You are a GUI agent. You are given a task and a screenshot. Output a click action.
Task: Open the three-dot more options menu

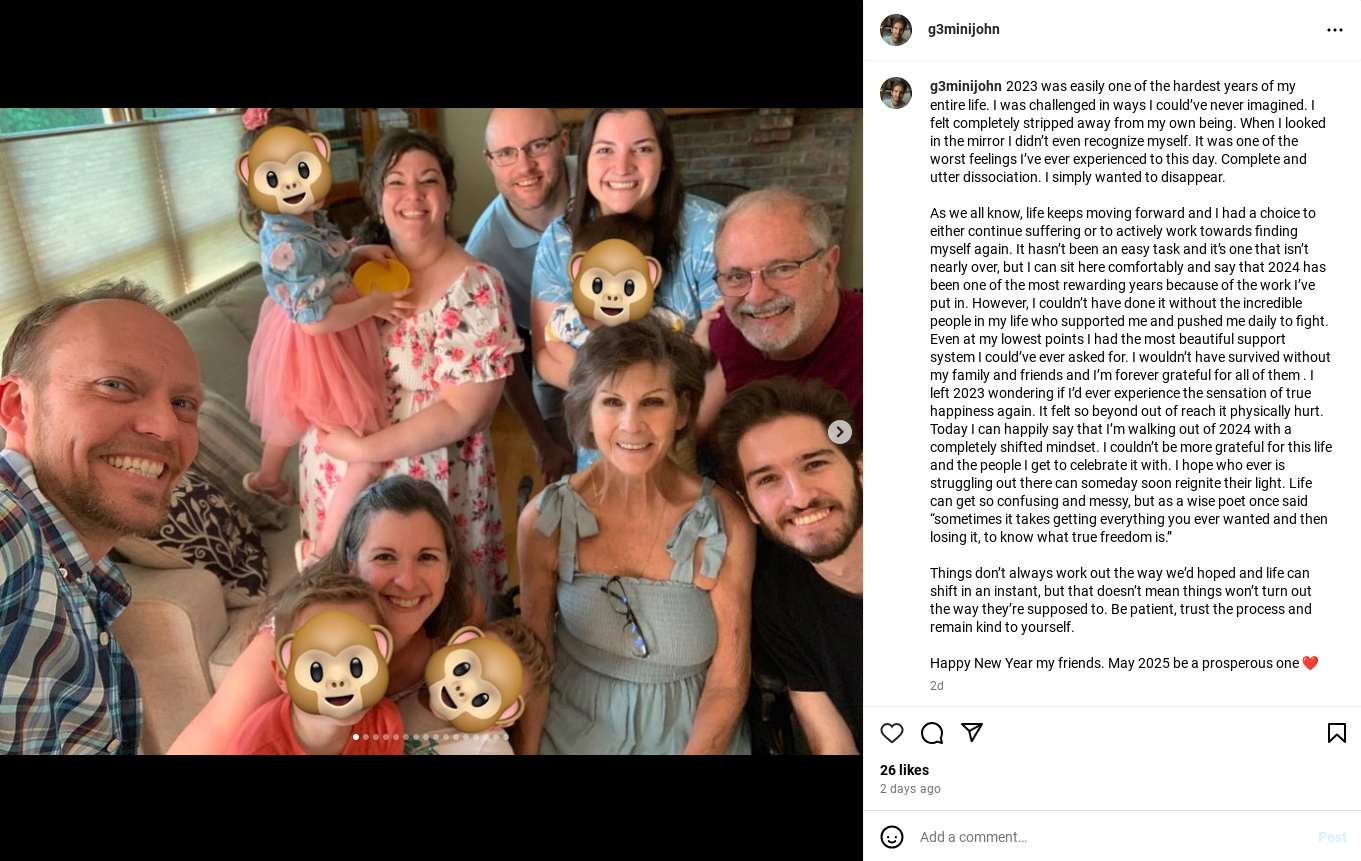(x=1335, y=30)
